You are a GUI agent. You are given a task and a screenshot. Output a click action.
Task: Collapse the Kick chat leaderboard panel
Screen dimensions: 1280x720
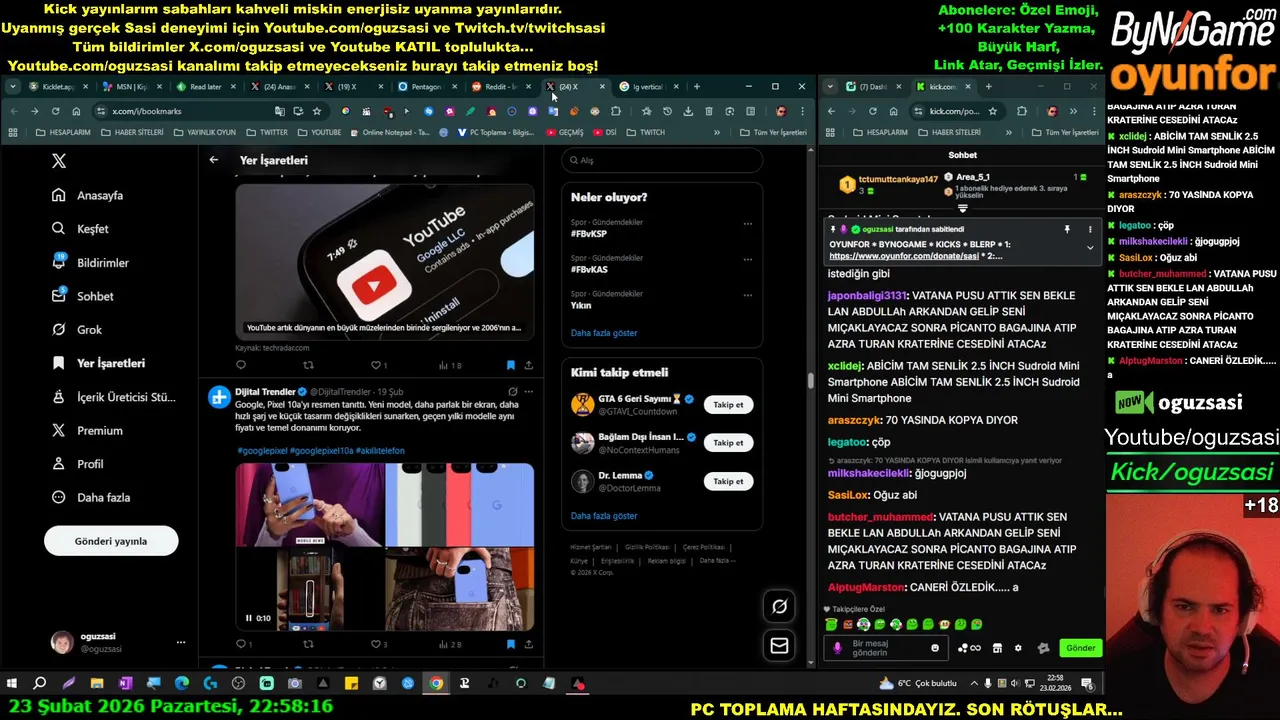click(x=963, y=209)
